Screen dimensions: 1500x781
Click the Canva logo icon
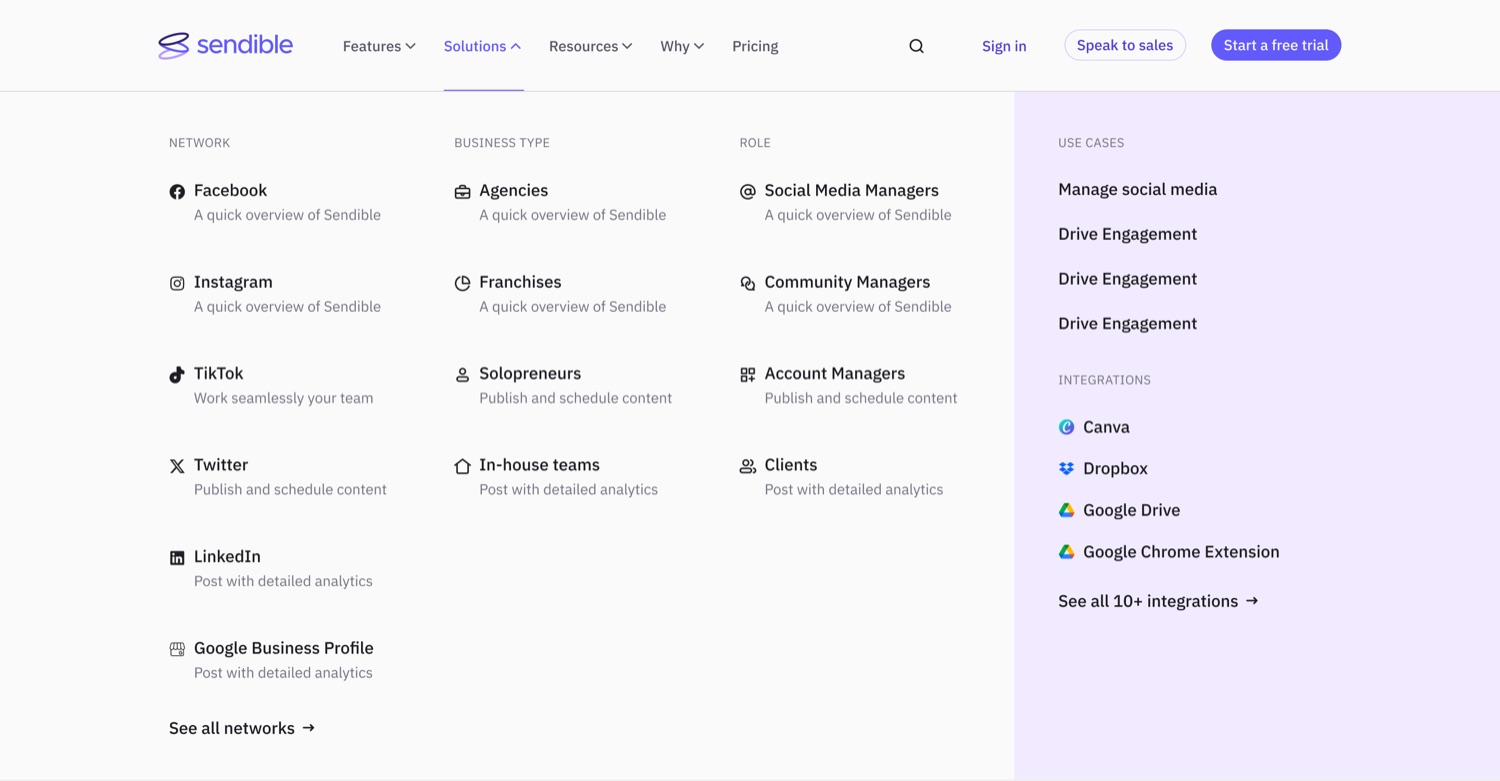1066,427
